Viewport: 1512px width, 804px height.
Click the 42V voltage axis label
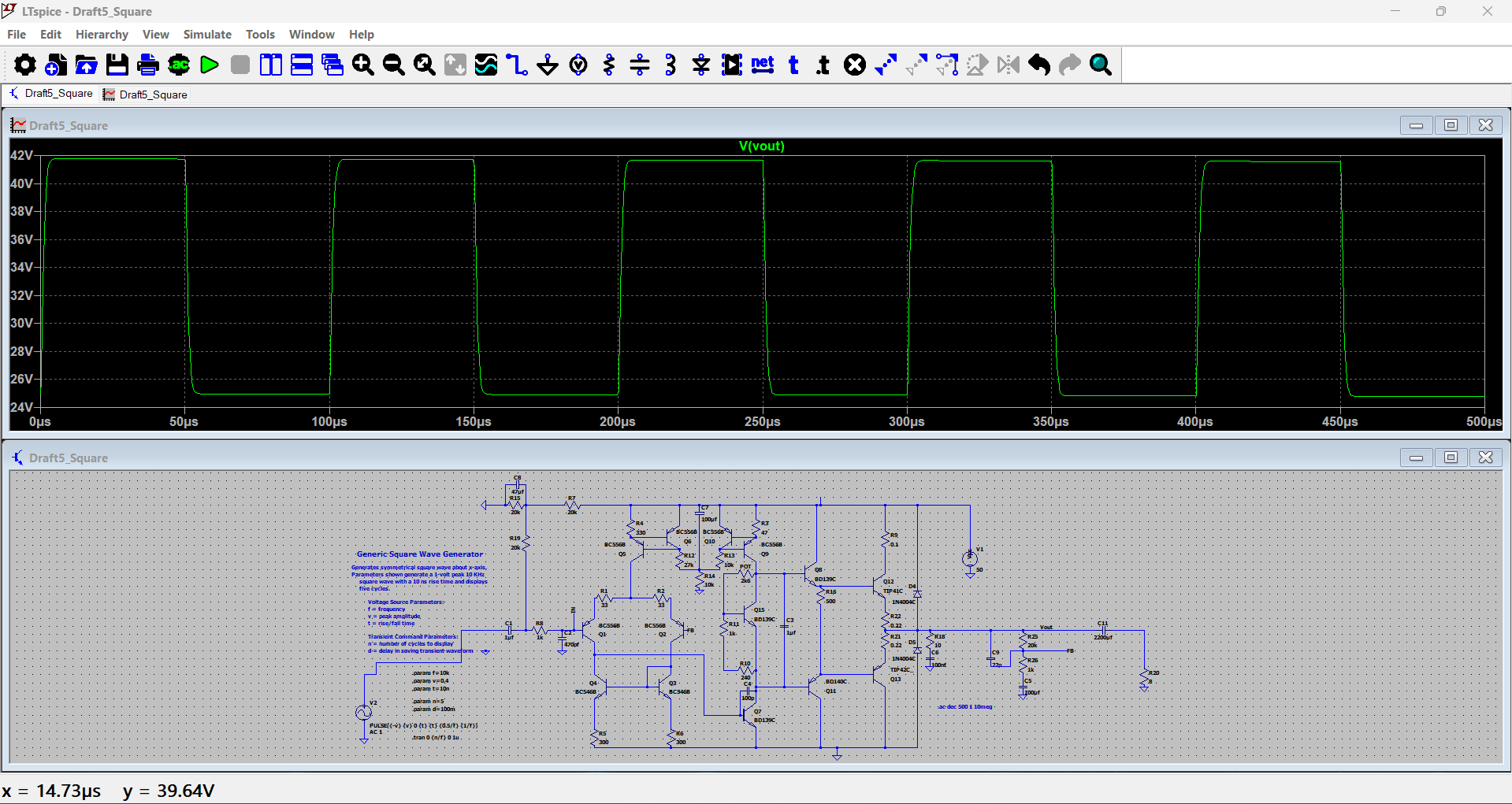point(22,156)
